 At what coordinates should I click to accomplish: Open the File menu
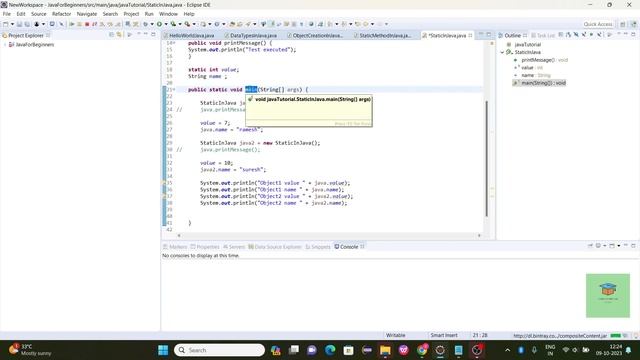click(7, 14)
